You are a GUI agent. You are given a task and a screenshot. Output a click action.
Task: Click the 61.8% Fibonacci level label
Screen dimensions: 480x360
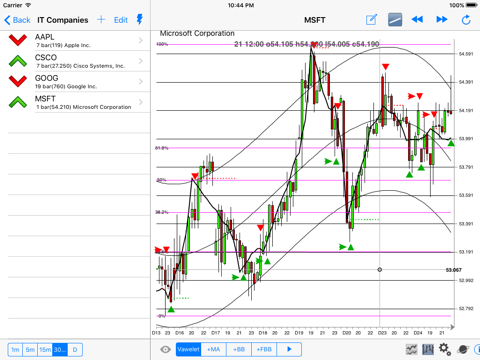162,148
